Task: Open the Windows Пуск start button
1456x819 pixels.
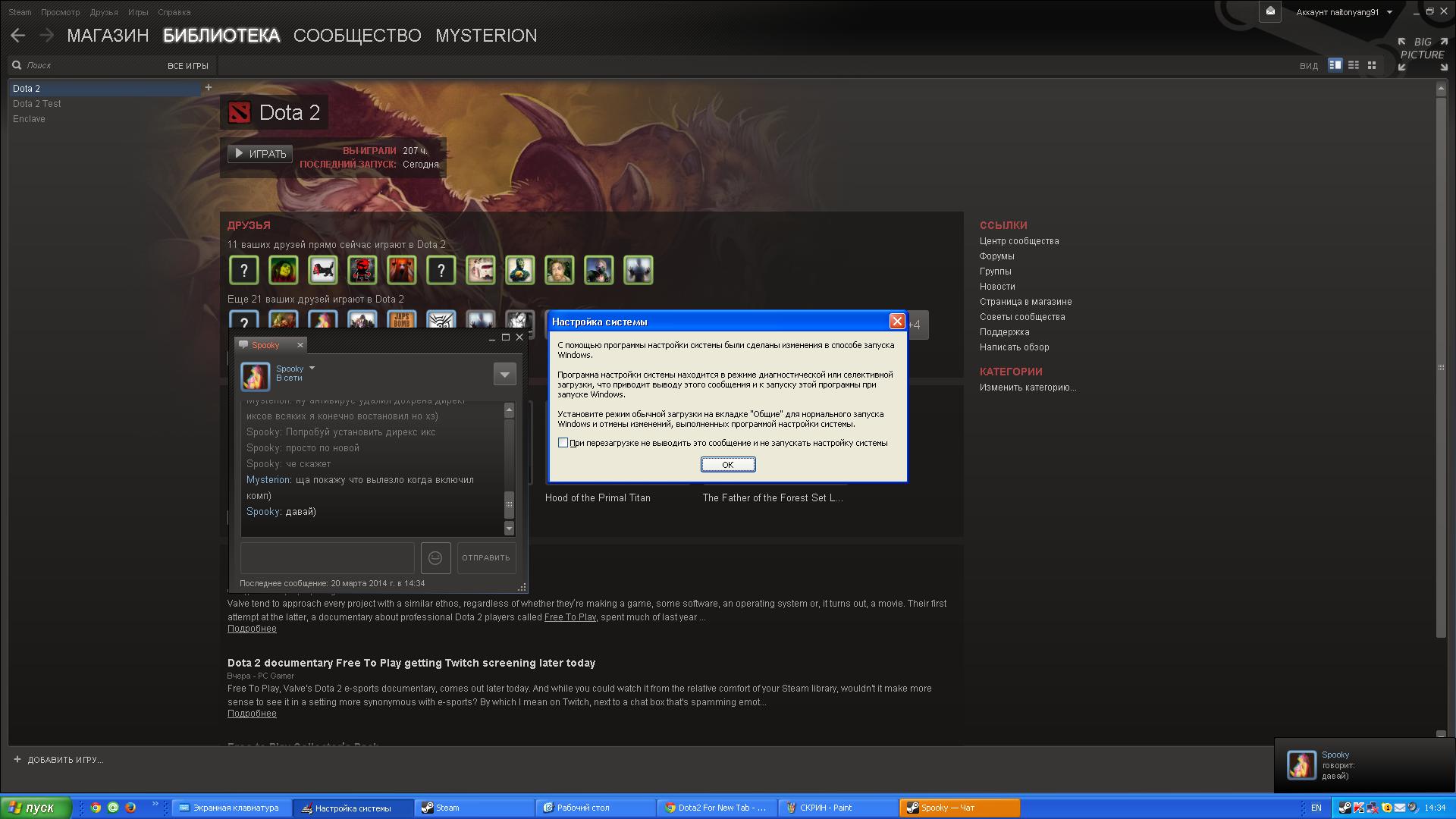Action: (x=36, y=808)
